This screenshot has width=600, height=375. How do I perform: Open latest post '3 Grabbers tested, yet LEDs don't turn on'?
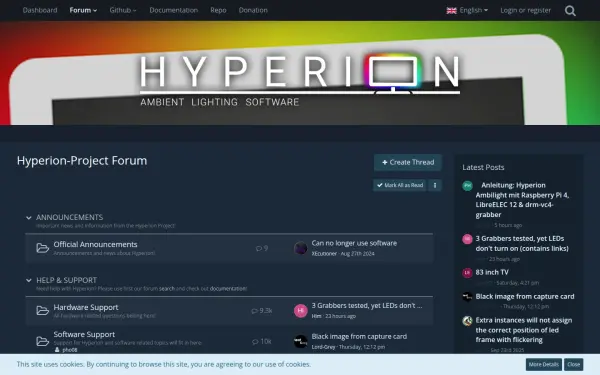coord(522,243)
